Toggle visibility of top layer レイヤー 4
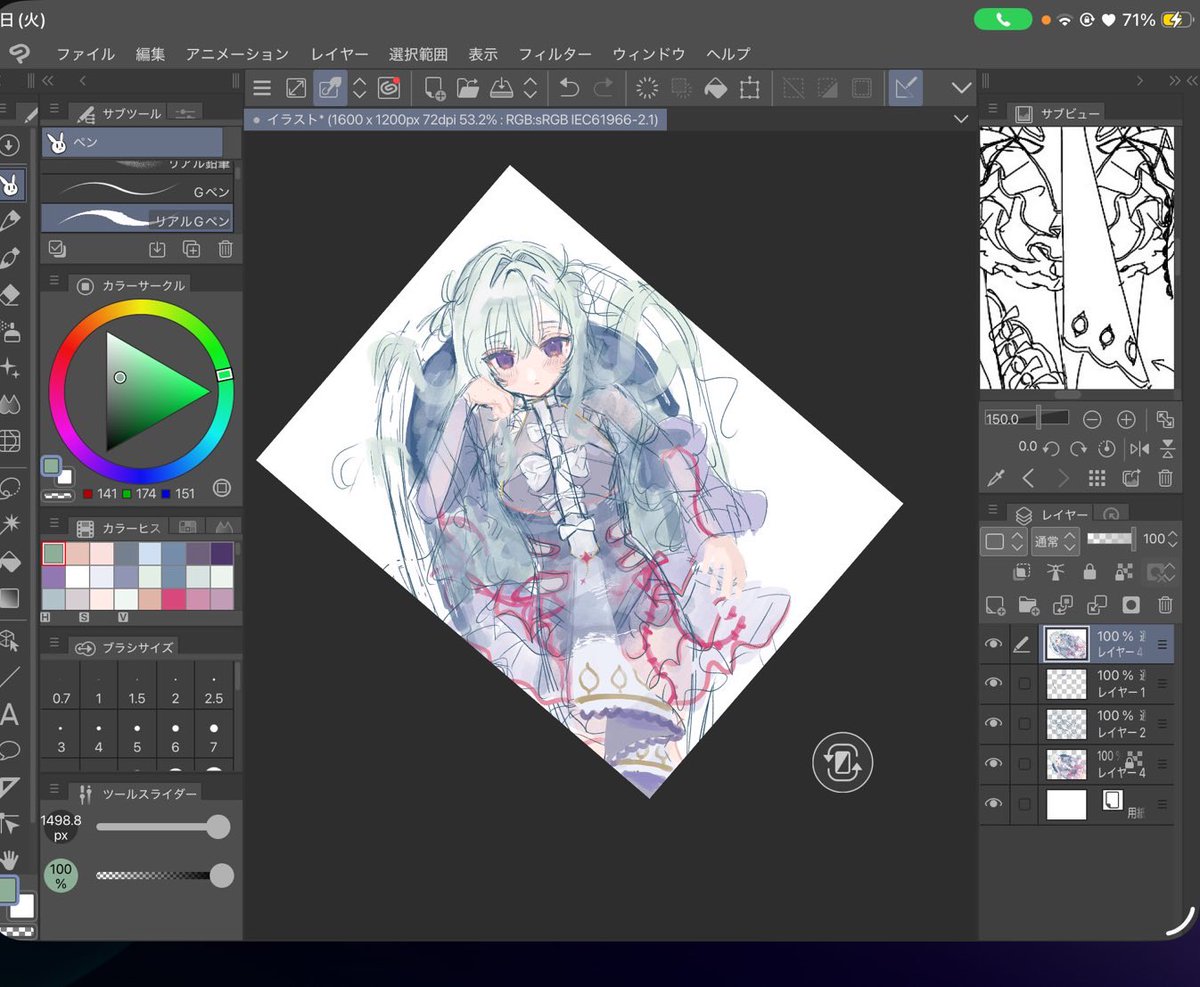 (993, 645)
